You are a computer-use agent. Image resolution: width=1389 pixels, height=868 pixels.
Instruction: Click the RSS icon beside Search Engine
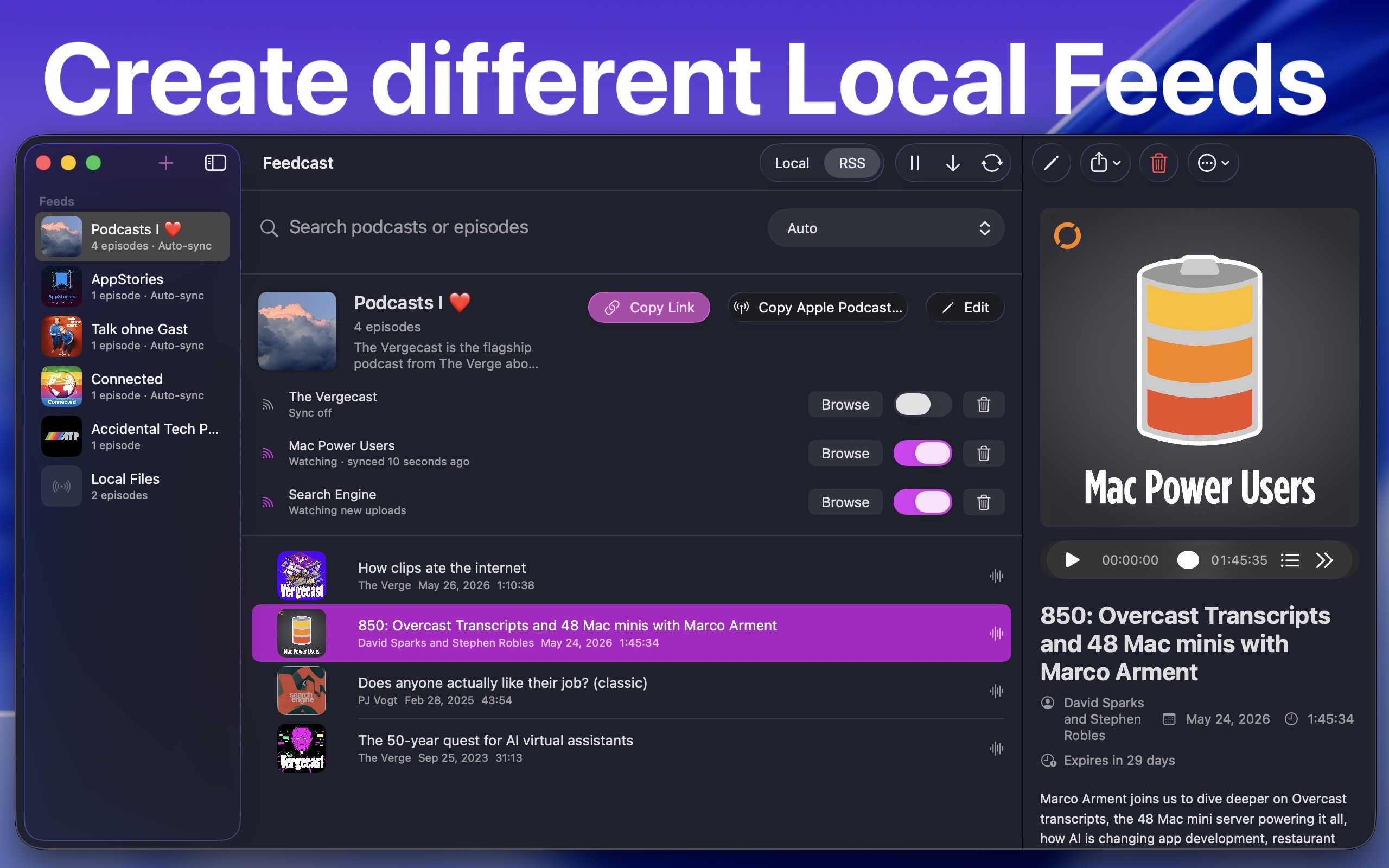coord(267,502)
